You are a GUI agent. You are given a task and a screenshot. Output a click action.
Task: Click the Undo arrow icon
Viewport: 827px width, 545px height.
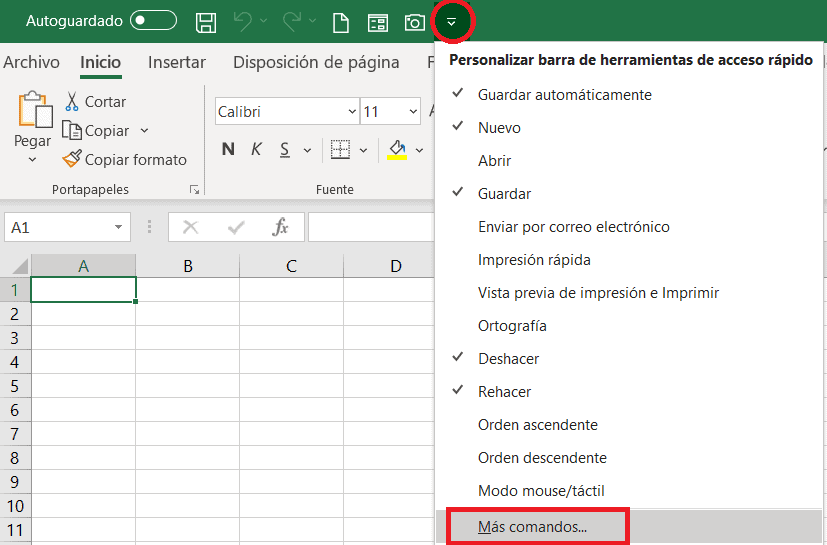pyautogui.click(x=243, y=22)
